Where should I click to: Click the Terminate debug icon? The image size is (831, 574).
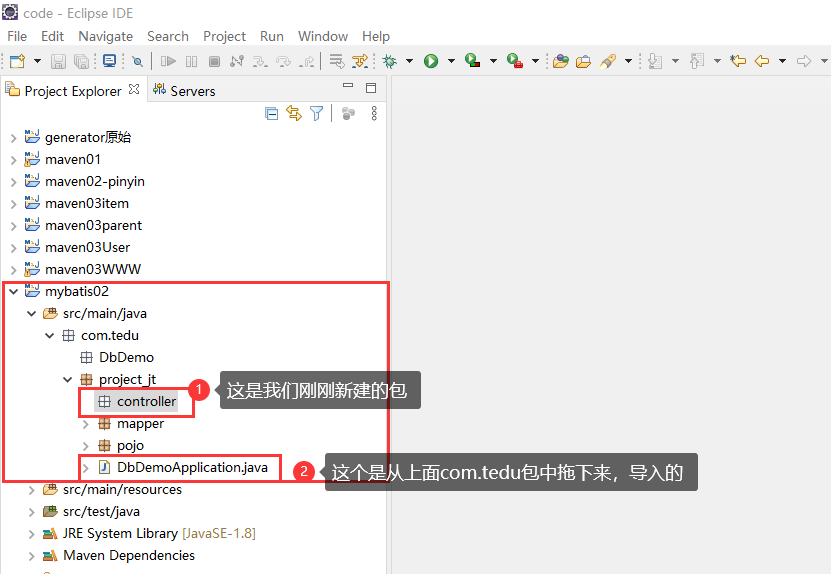click(214, 61)
